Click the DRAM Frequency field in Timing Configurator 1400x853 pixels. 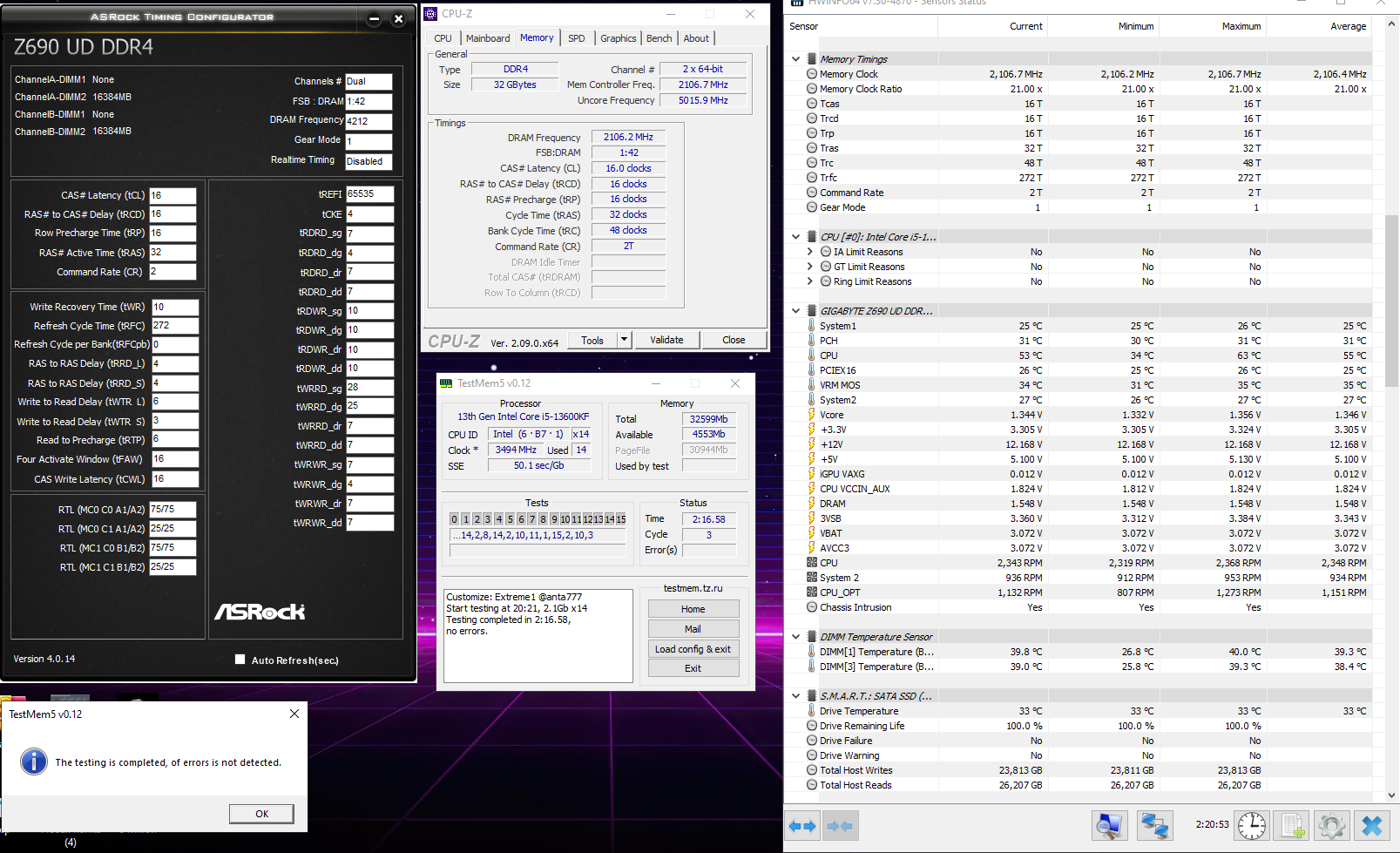click(x=369, y=121)
